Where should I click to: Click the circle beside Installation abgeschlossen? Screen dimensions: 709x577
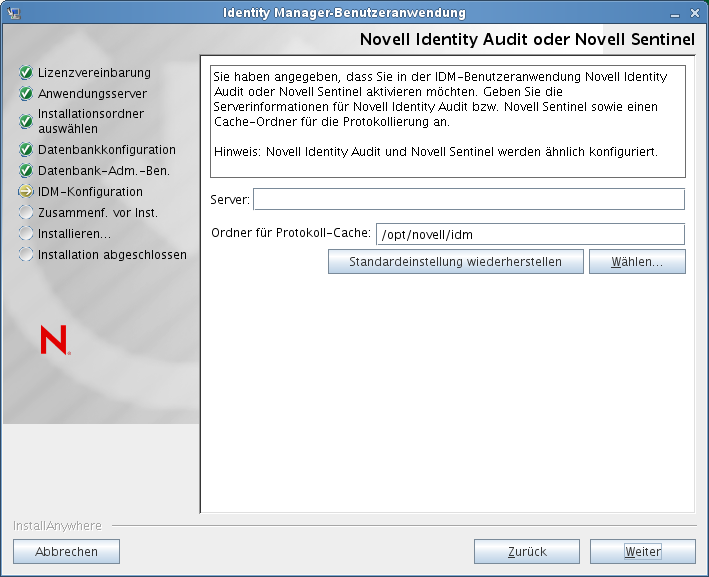26,254
